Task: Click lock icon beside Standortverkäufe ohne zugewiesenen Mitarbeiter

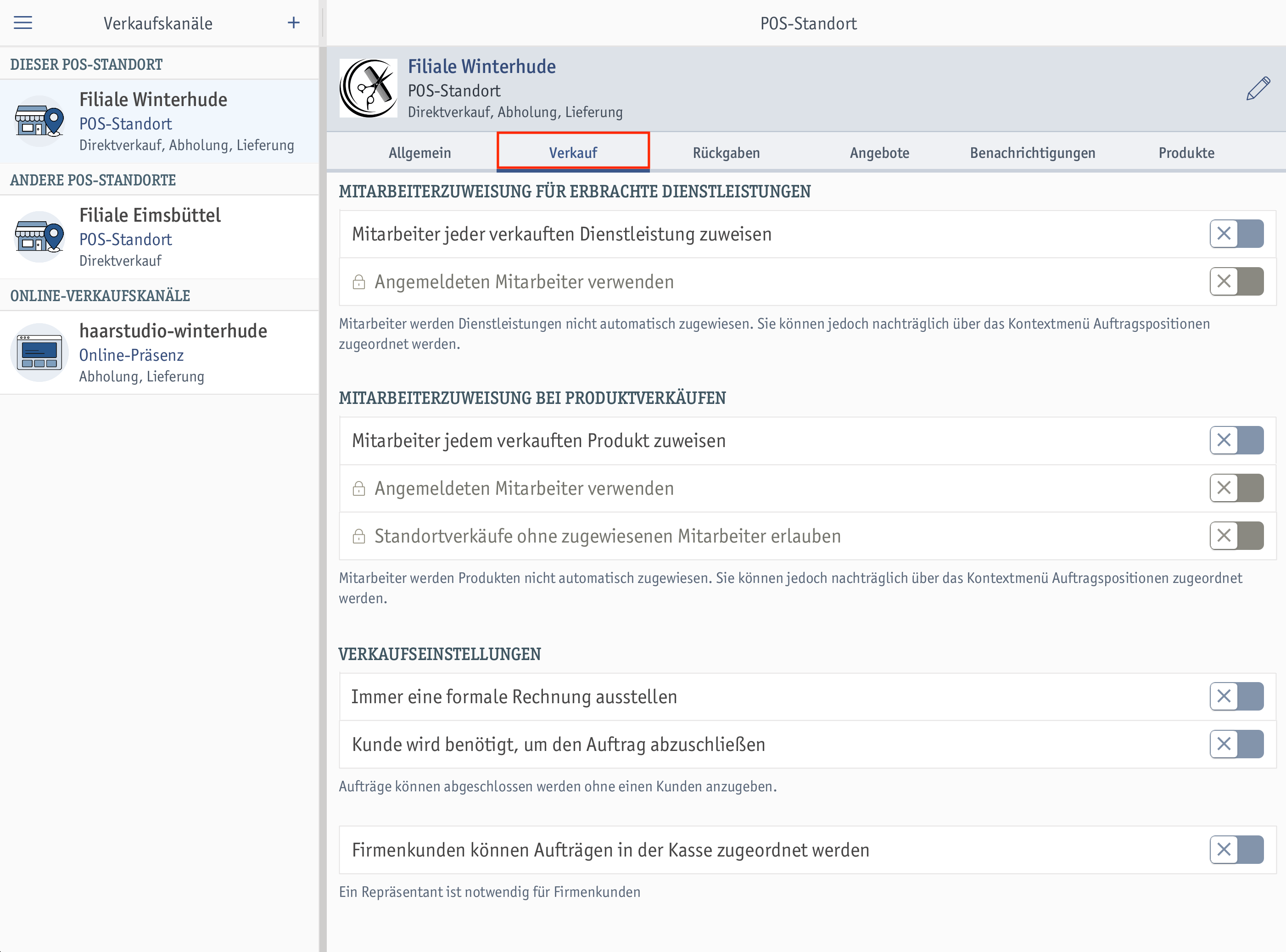Action: pyautogui.click(x=359, y=536)
